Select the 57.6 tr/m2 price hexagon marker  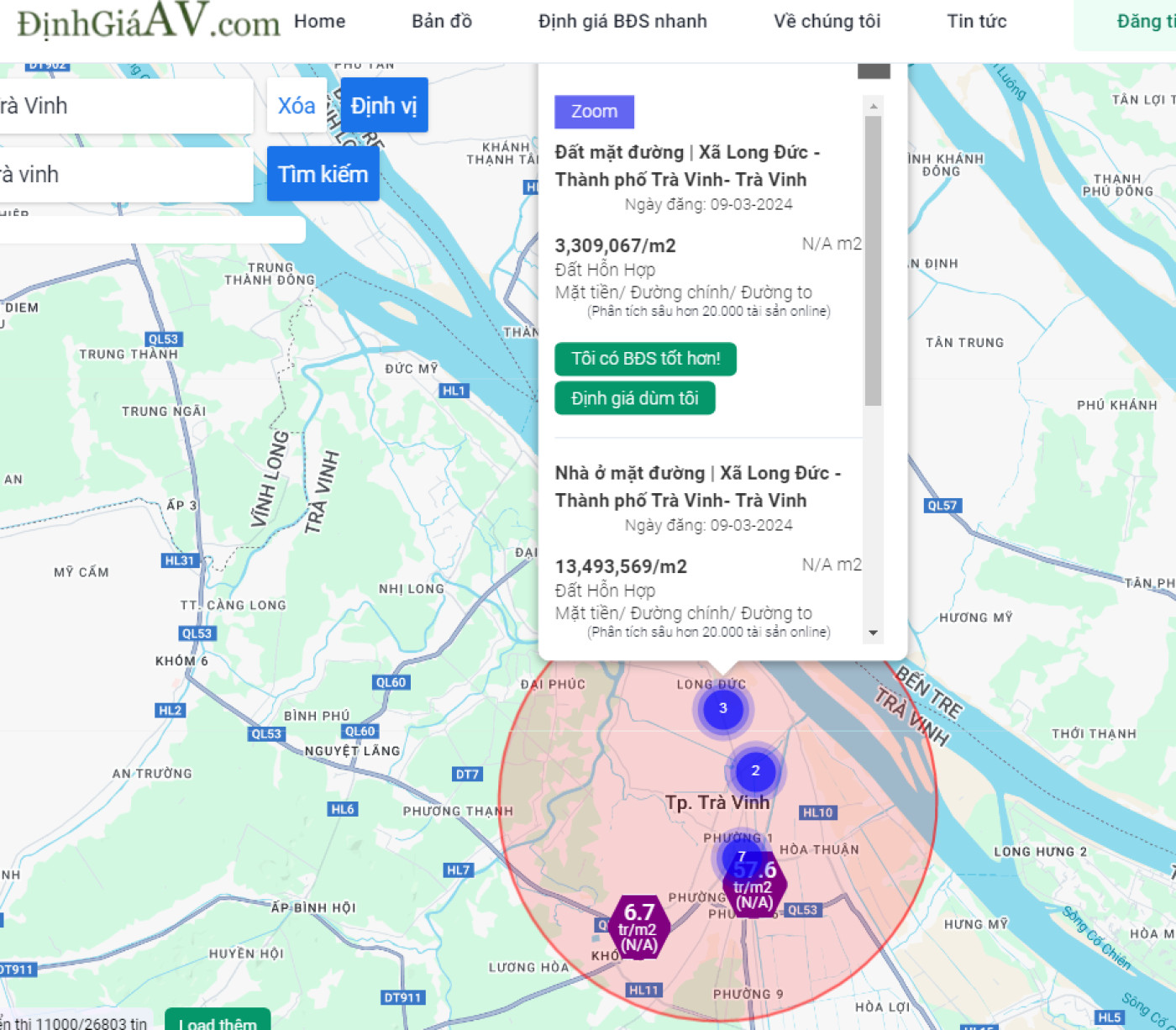point(754,885)
